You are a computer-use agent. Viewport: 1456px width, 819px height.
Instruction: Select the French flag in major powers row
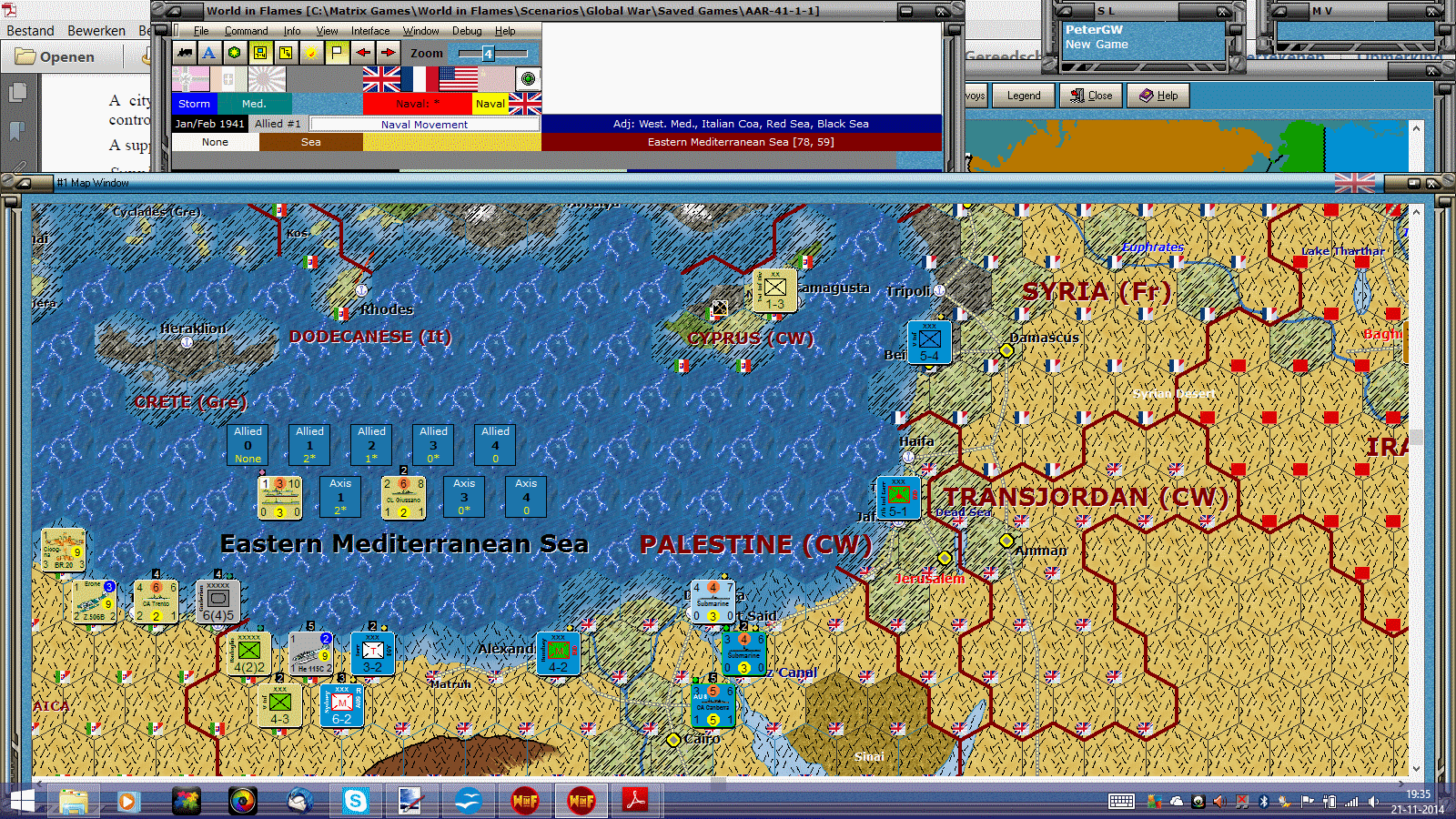[x=420, y=79]
